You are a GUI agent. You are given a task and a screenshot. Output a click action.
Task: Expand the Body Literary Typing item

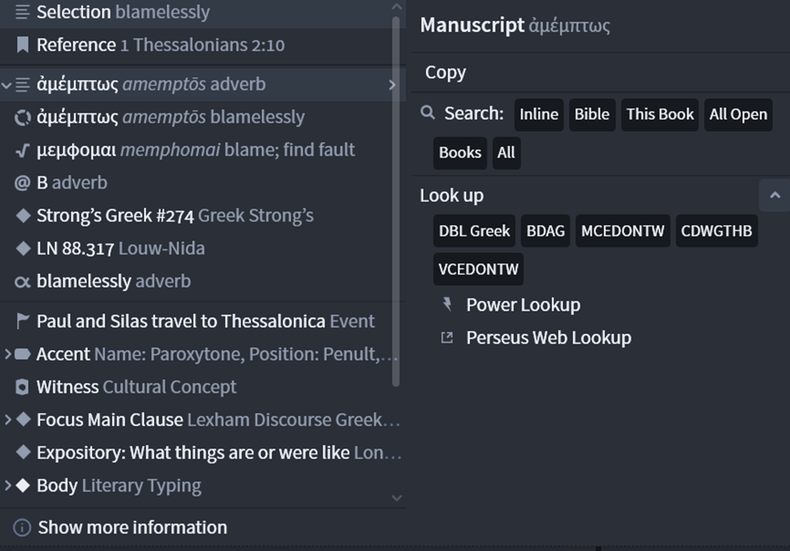pos(8,486)
